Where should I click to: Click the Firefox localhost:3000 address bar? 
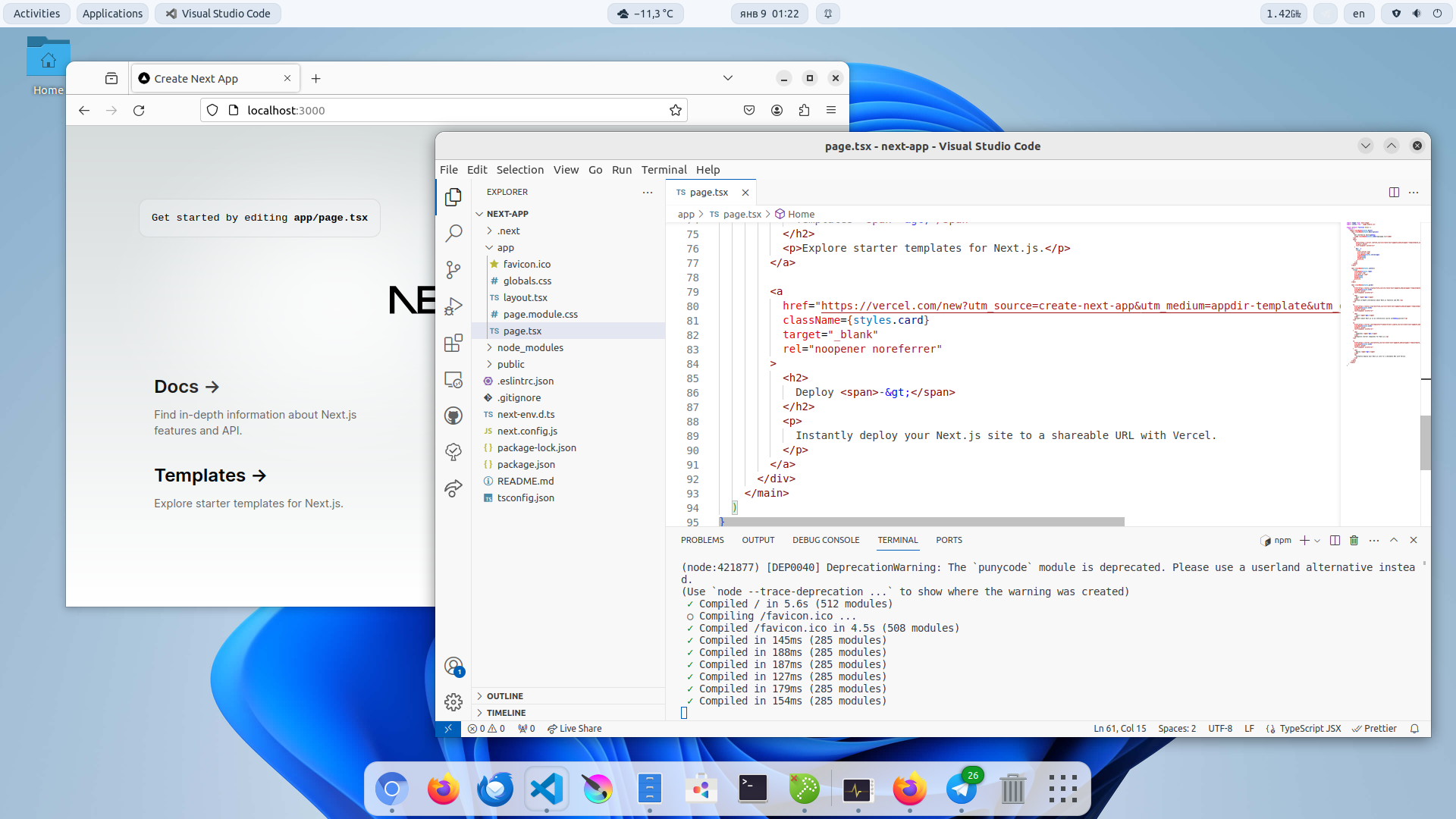(x=444, y=111)
